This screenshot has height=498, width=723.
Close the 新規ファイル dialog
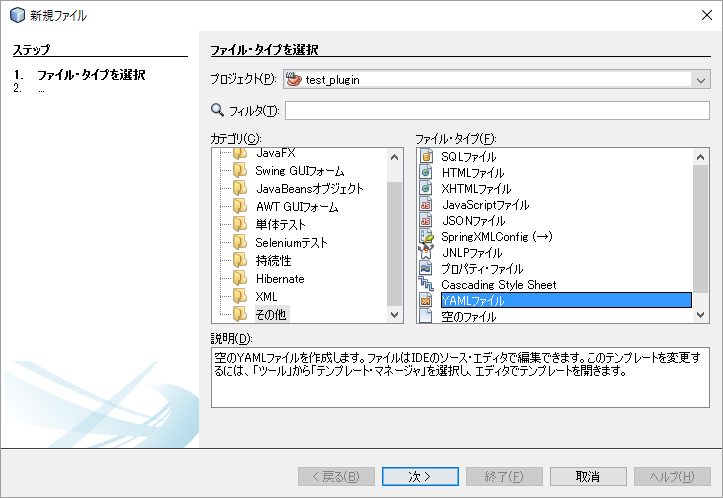[706, 15]
